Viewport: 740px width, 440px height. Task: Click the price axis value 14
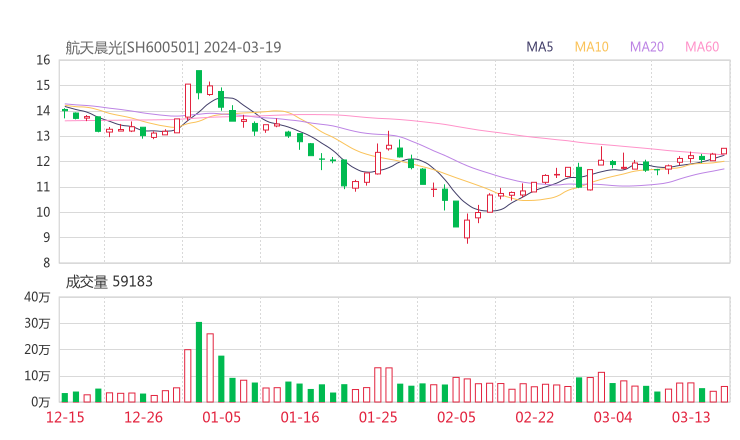43,111
